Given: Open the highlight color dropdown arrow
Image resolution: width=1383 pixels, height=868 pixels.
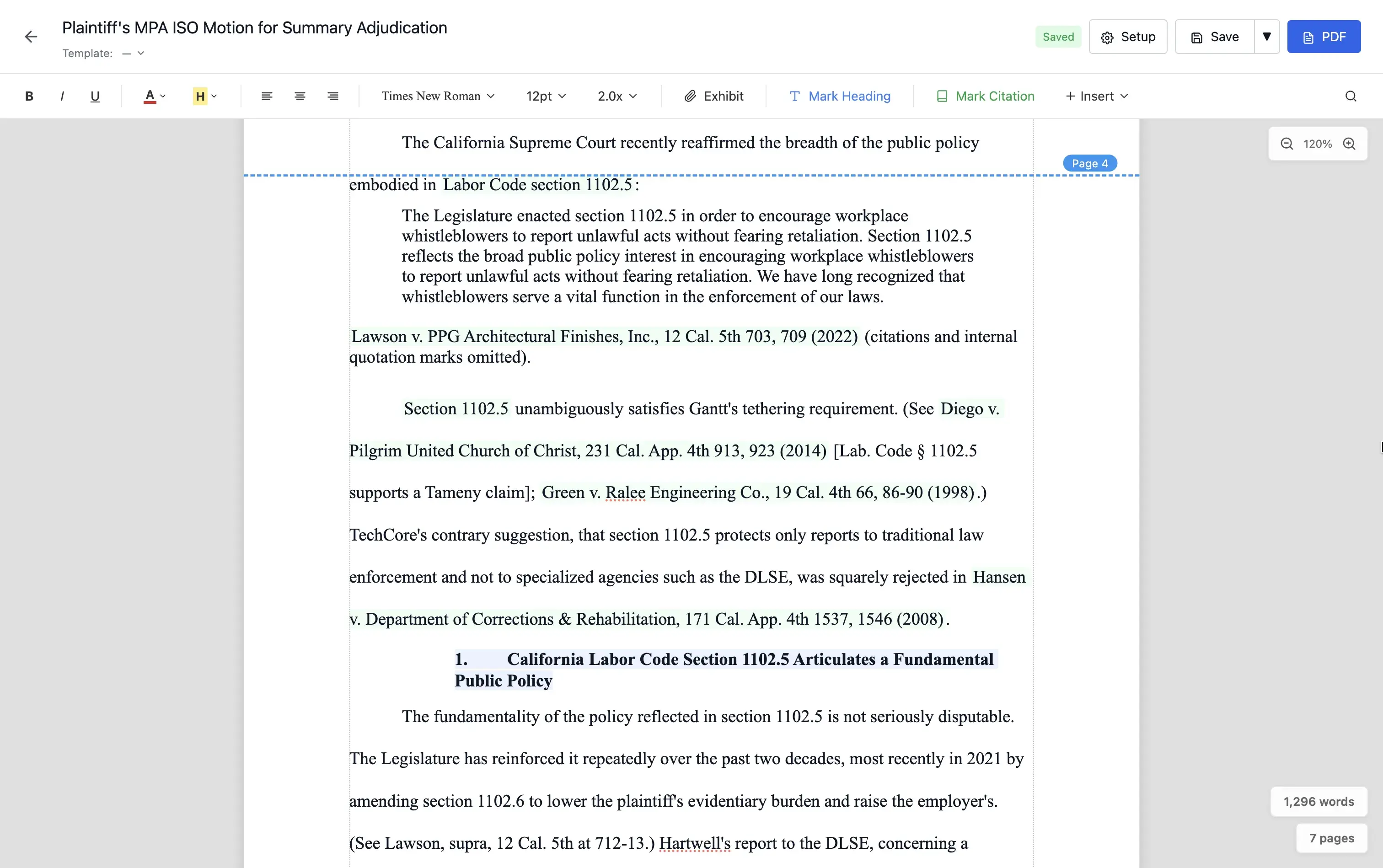Looking at the screenshot, I should coord(214,96).
